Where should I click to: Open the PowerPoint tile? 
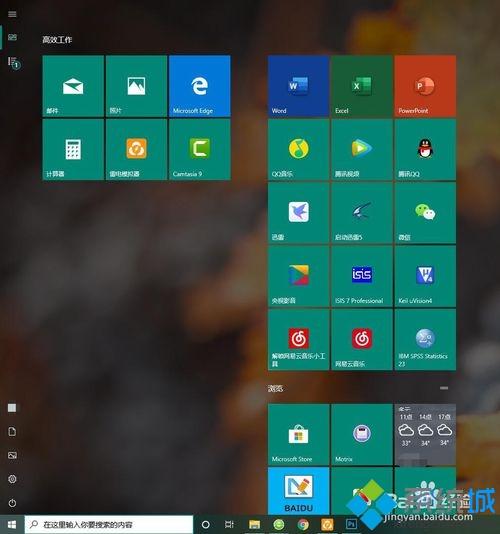425,86
